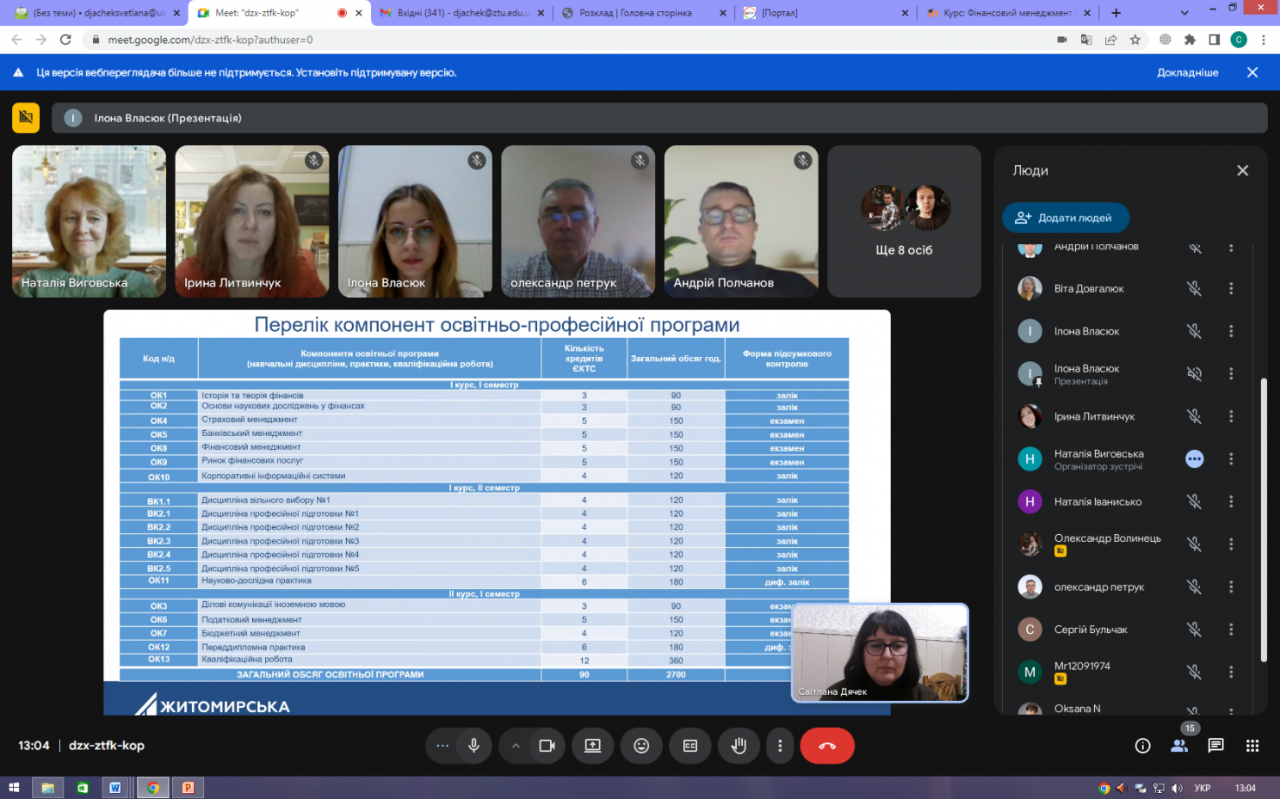The width and height of the screenshot is (1280, 799).
Task: Click the Докладніше link in the banner
Action: [1187, 73]
